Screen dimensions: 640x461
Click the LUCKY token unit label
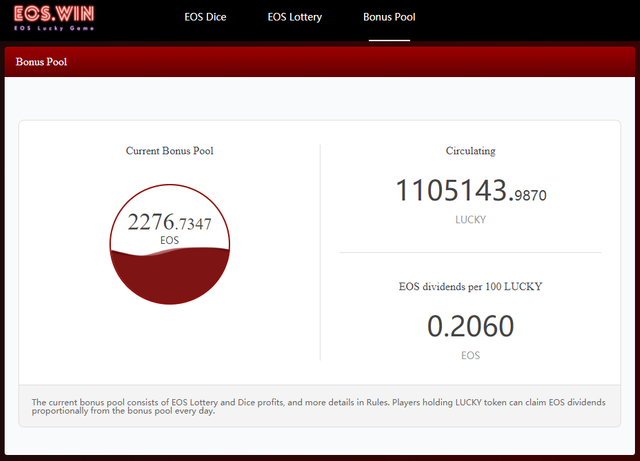click(471, 220)
